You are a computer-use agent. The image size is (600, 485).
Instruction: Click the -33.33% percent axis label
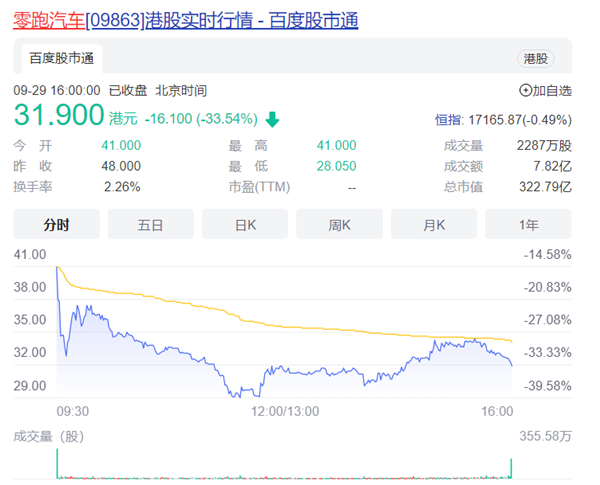pyautogui.click(x=548, y=352)
